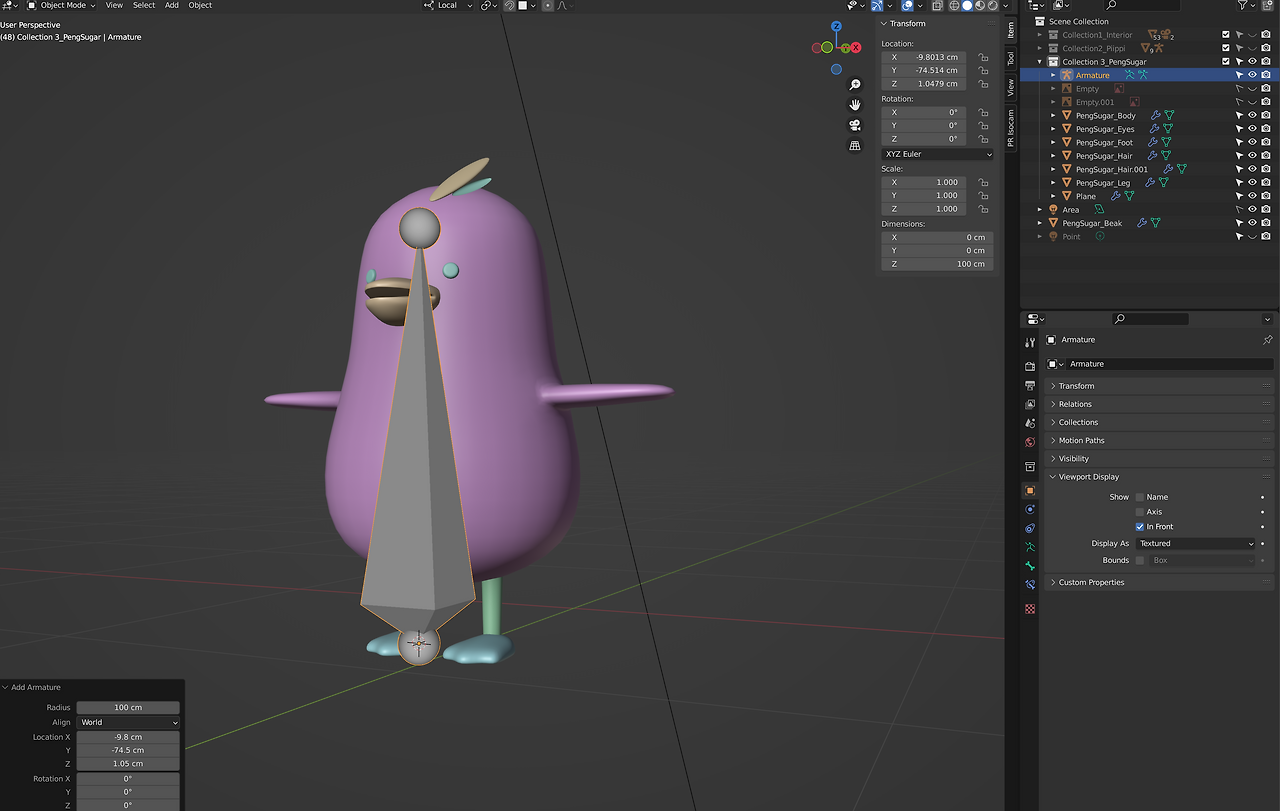Open the Add menu
Viewport: 1280px width, 811px height.
click(x=172, y=5)
